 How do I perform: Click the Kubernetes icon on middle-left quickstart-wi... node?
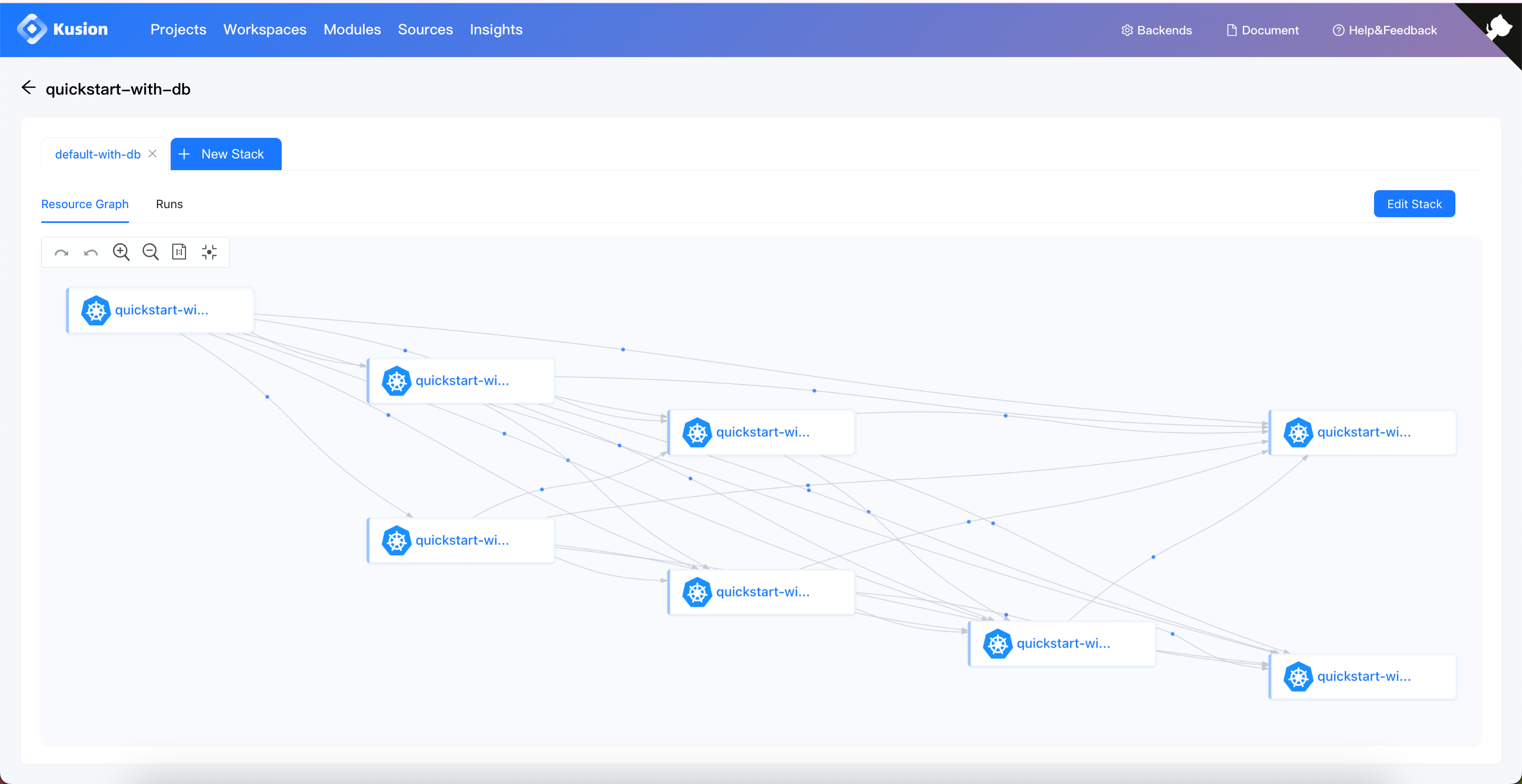[396, 540]
